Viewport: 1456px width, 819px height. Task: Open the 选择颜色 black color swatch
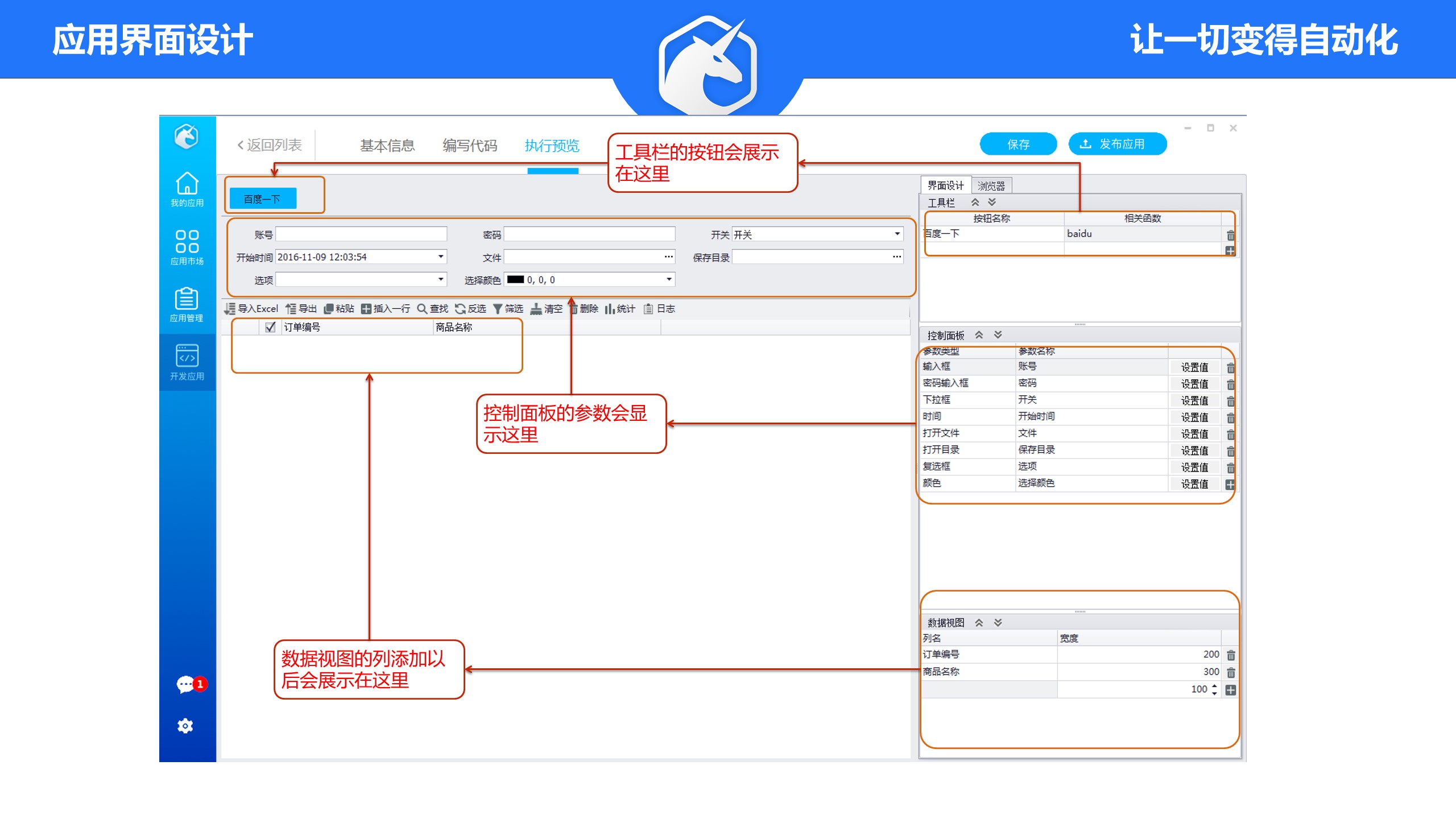(x=515, y=280)
